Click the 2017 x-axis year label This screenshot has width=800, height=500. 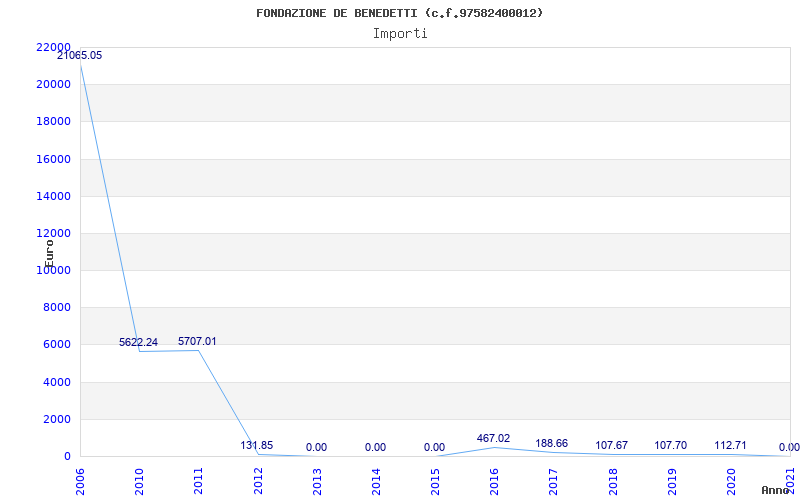click(x=554, y=481)
